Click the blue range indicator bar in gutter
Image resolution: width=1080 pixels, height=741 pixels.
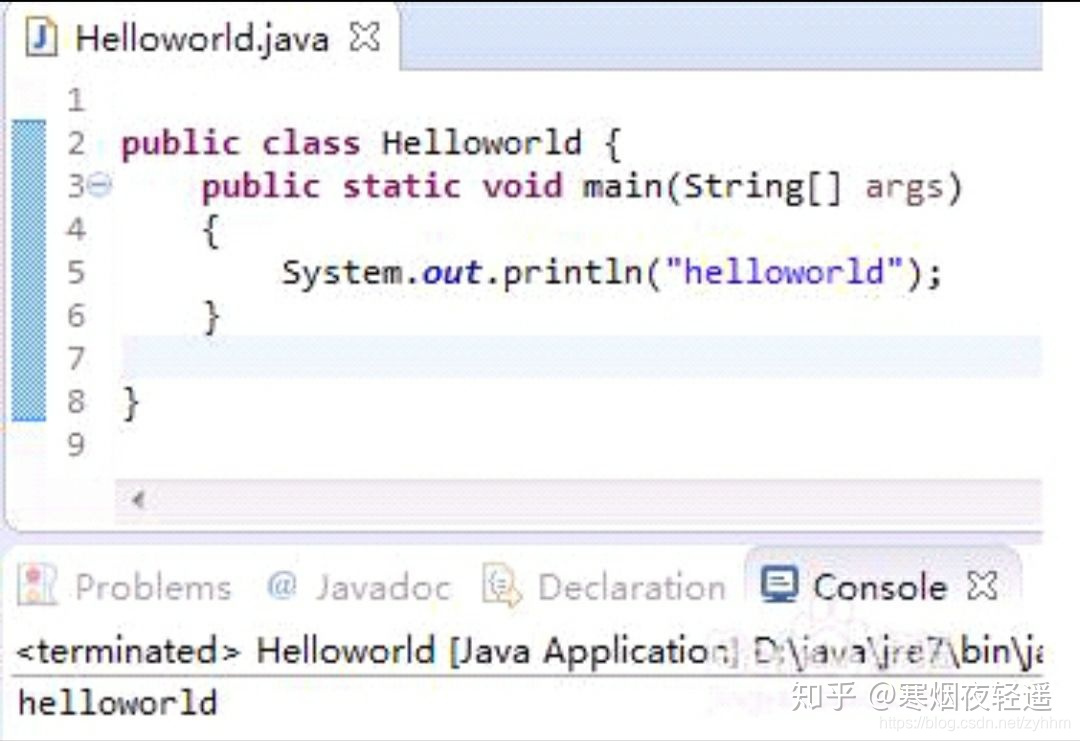coord(29,270)
